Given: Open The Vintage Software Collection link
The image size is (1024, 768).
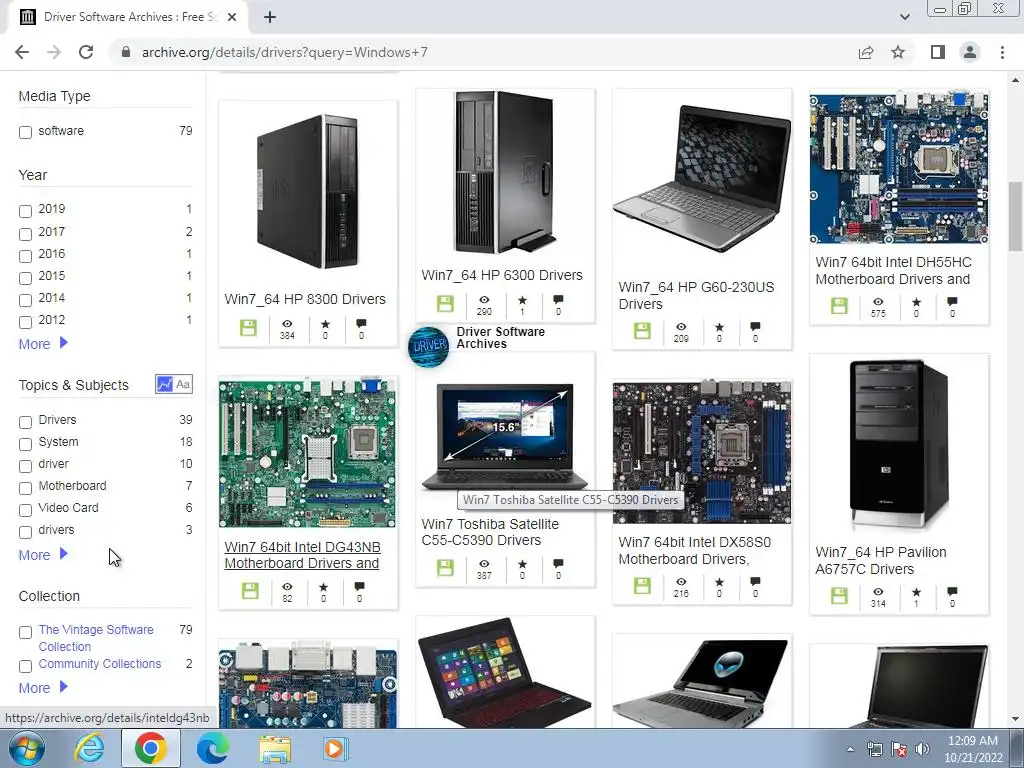Looking at the screenshot, I should tap(96, 638).
